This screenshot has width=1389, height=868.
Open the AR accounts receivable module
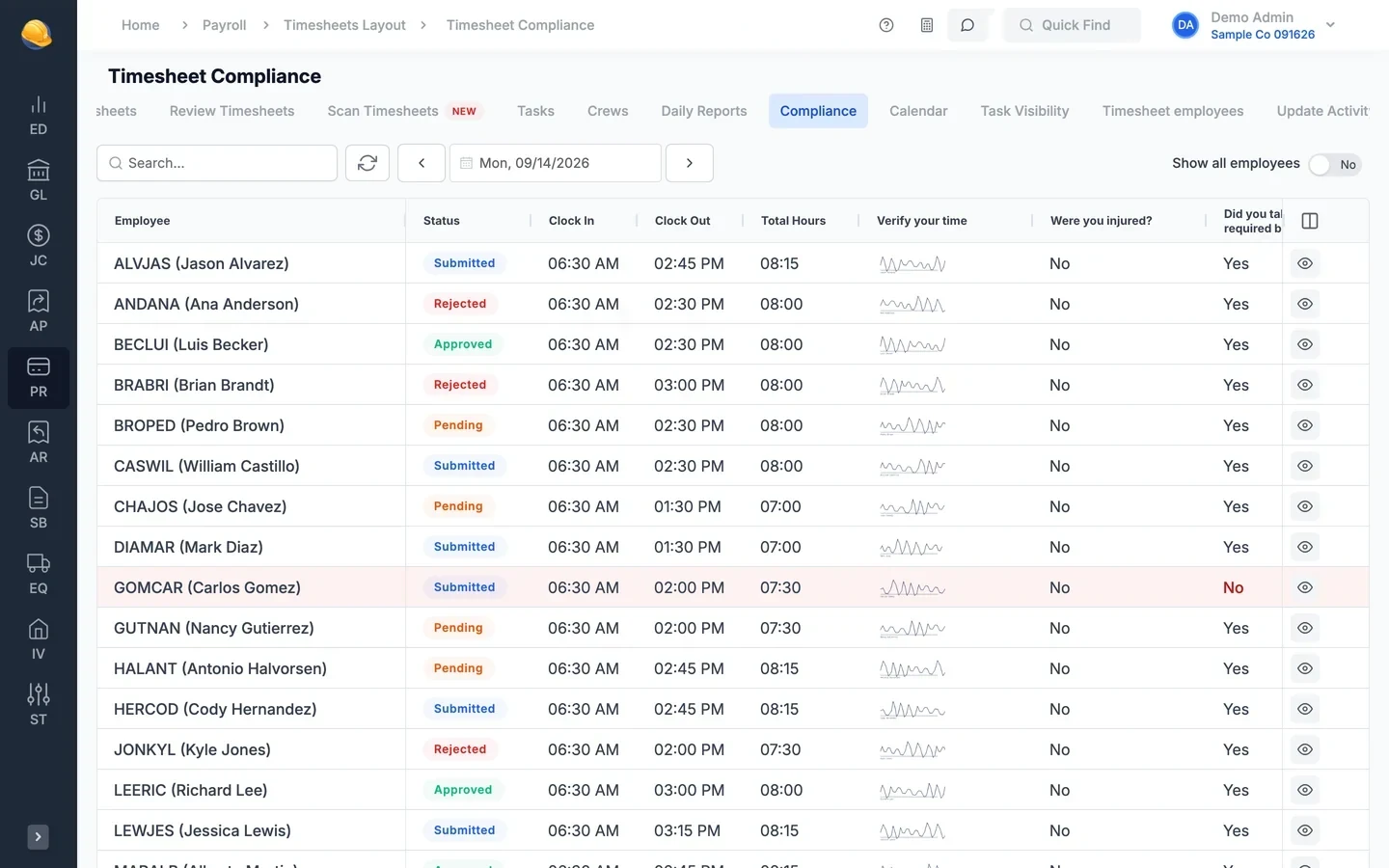click(x=39, y=444)
